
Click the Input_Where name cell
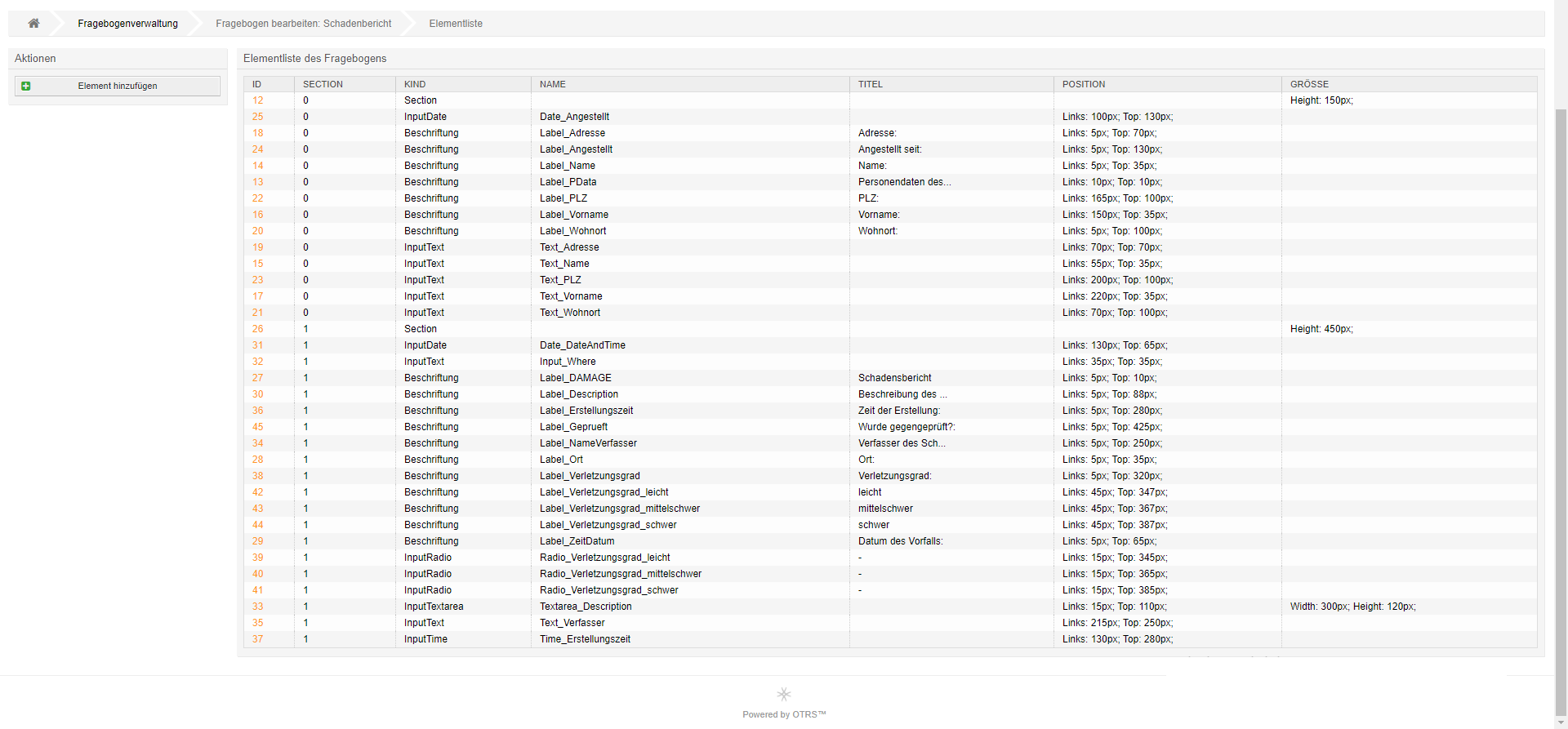(690, 362)
